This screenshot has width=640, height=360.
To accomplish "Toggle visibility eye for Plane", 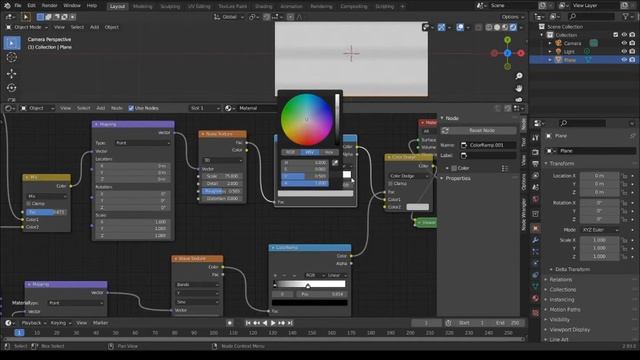I will 624,60.
